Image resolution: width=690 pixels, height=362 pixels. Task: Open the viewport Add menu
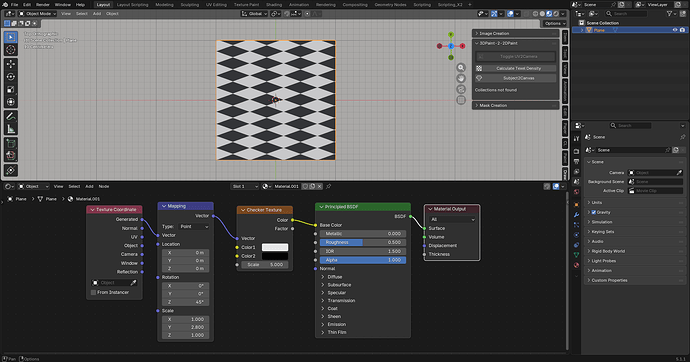point(97,14)
